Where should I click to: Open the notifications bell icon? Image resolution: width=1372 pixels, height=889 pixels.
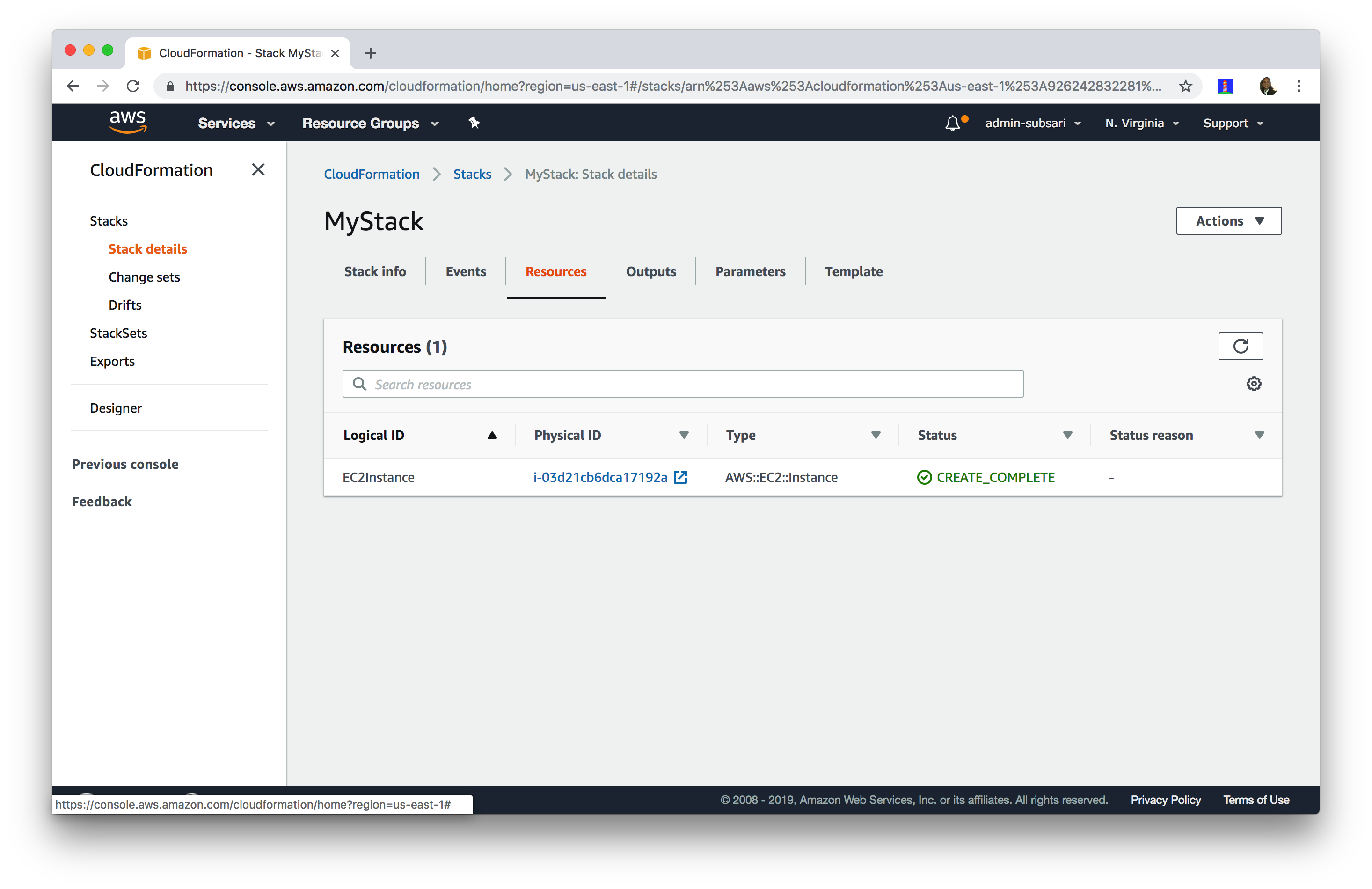tap(952, 124)
